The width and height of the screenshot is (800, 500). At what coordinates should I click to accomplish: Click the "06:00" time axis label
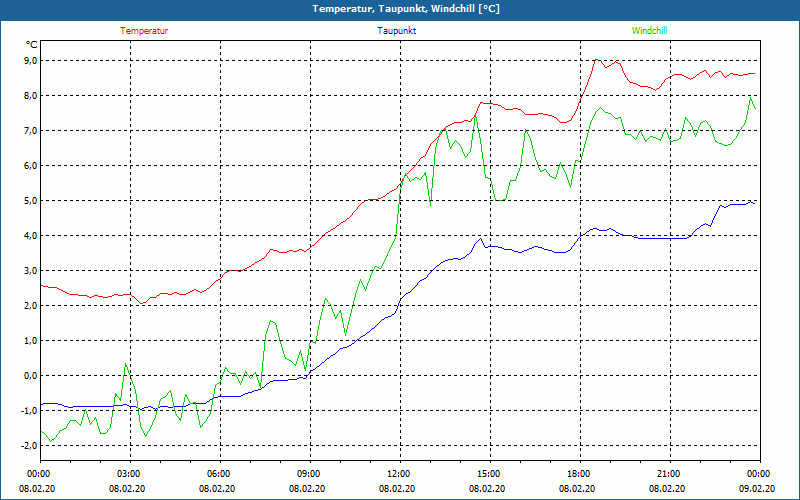coord(217,474)
